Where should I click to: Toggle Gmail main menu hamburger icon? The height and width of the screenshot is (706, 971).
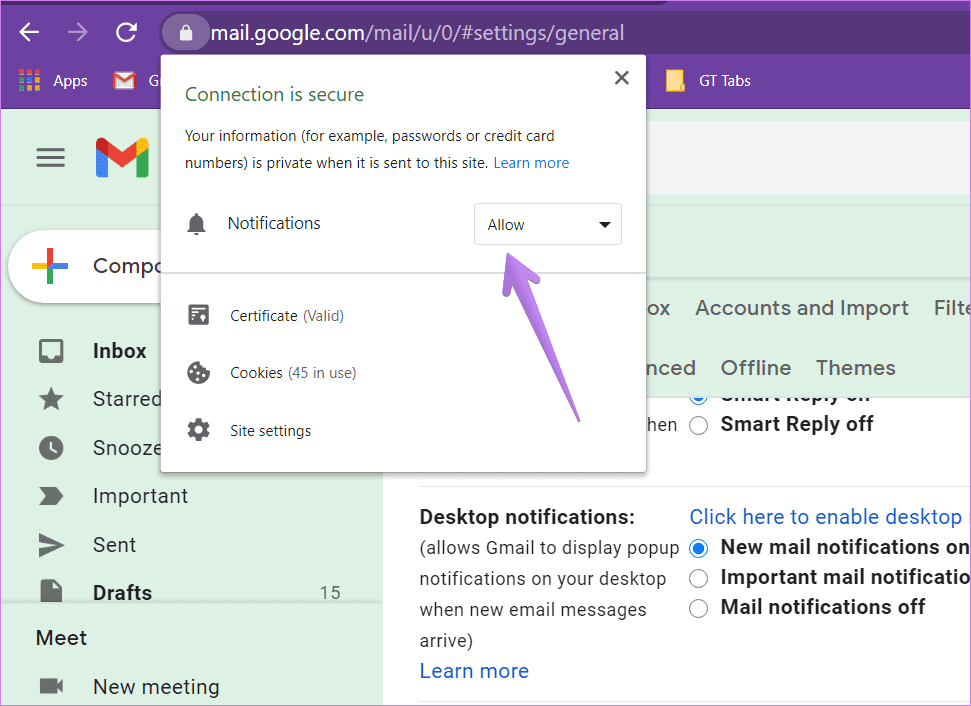tap(50, 157)
